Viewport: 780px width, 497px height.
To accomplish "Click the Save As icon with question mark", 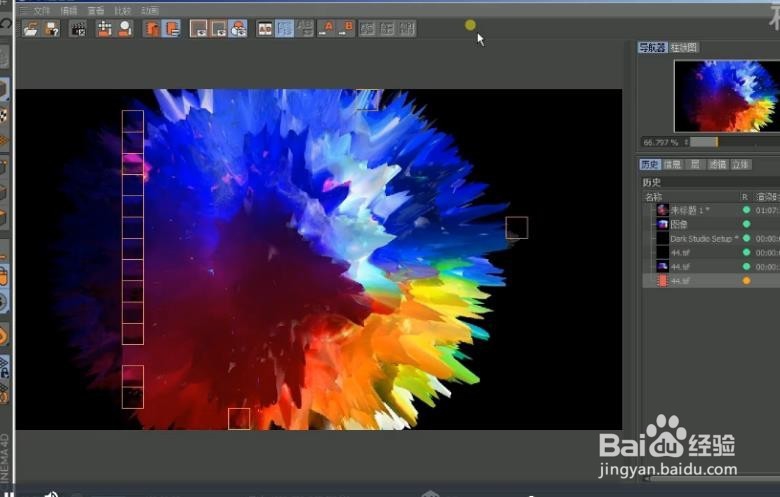I will (x=52, y=29).
